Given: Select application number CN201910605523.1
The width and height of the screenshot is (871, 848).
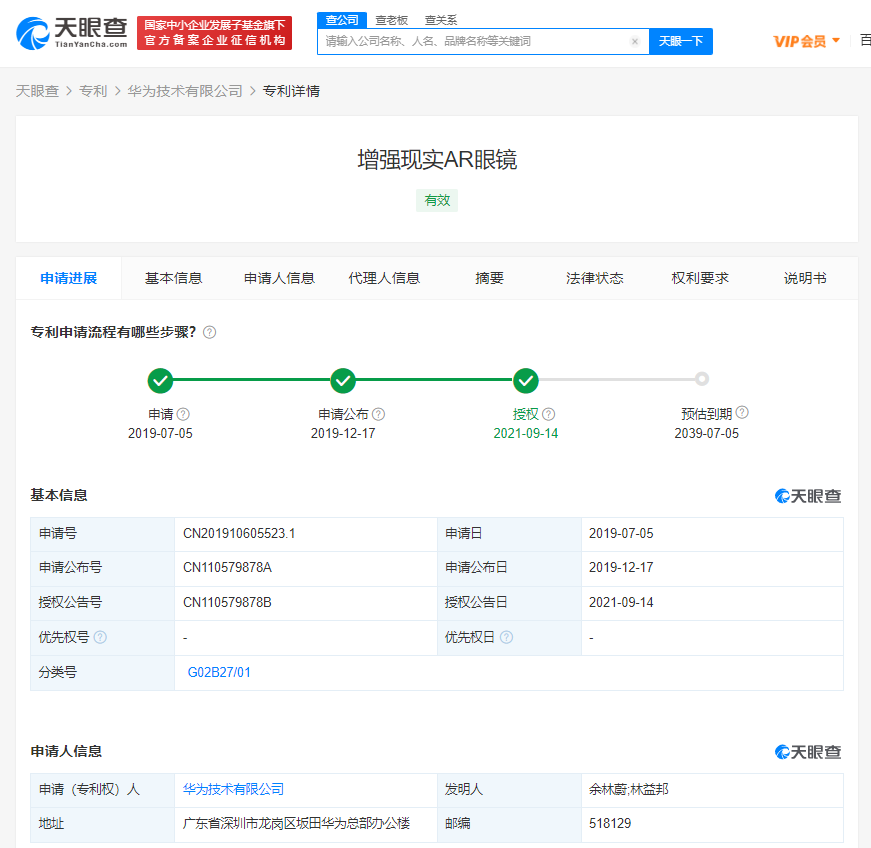Looking at the screenshot, I should (239, 534).
